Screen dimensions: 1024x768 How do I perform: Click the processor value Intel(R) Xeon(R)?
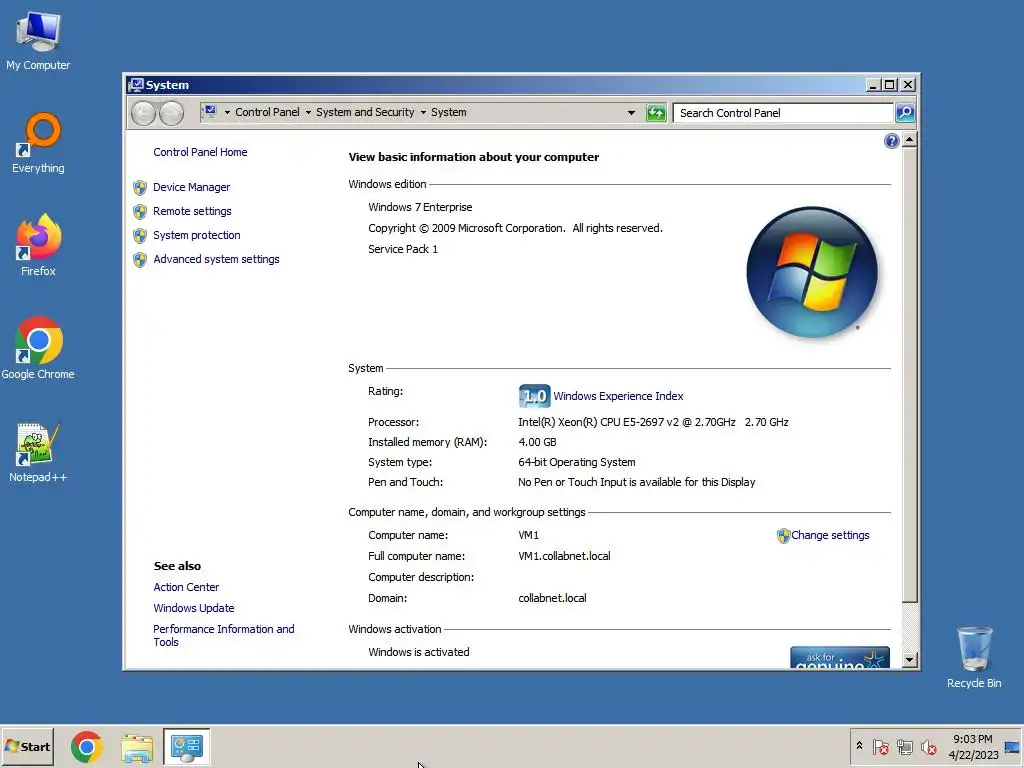pyautogui.click(x=653, y=423)
